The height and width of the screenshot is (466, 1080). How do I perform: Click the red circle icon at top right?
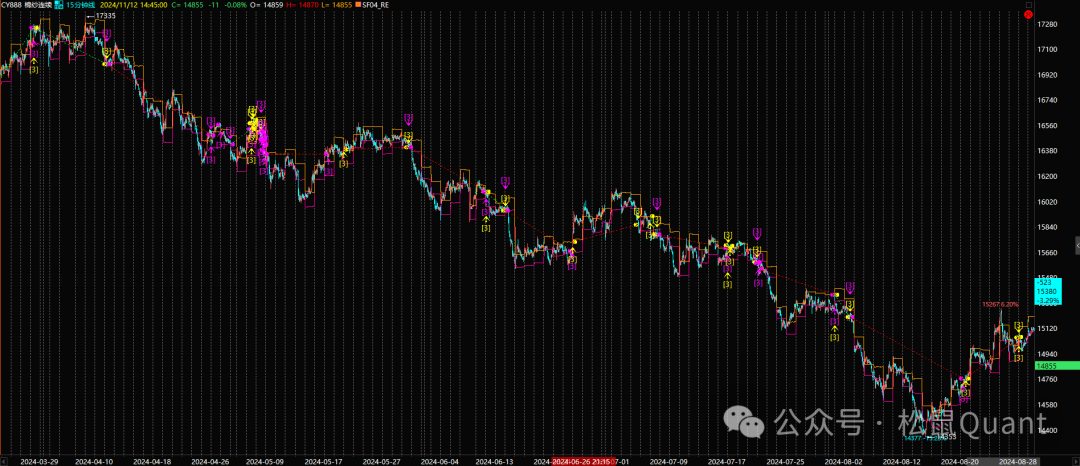coord(1029,14)
